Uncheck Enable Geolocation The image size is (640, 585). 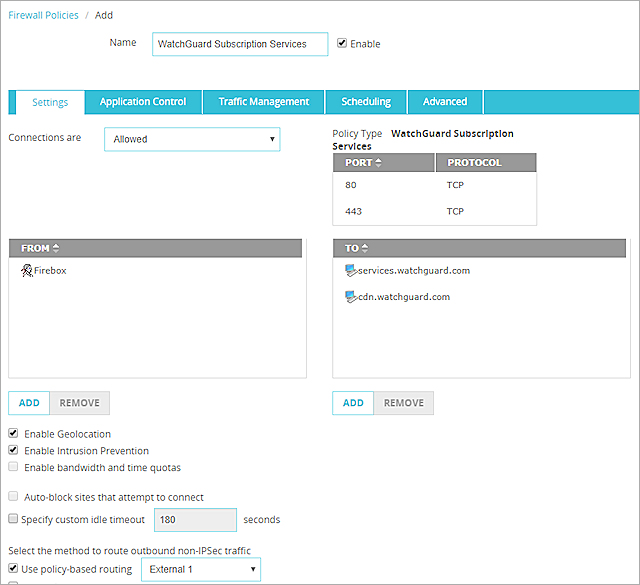(13, 434)
